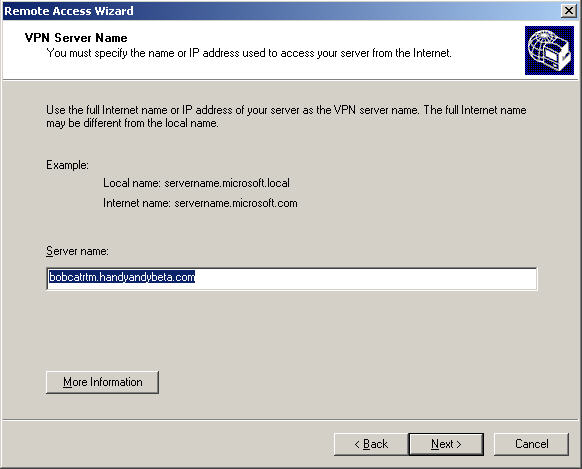Click the 'Use the full Internet name' instruction
582x469 pixels.
click(x=286, y=110)
